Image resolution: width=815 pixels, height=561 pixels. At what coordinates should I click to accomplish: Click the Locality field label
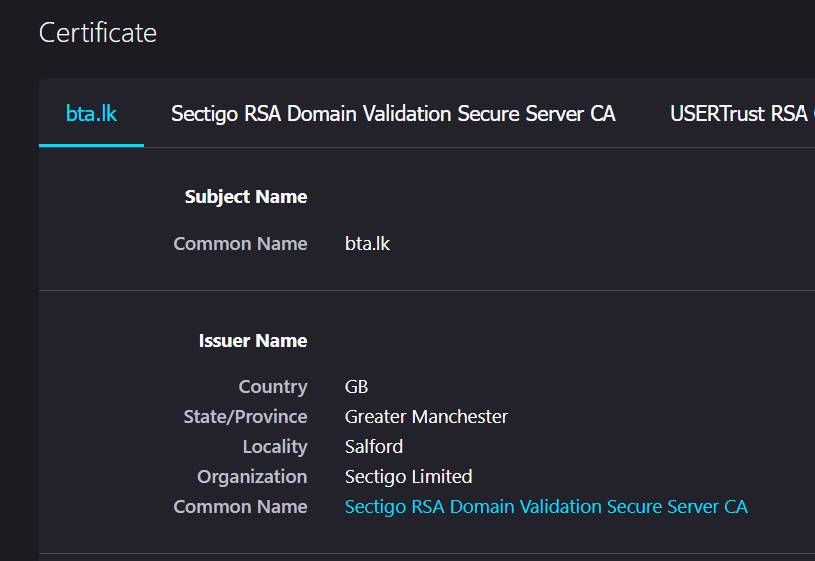pos(275,447)
